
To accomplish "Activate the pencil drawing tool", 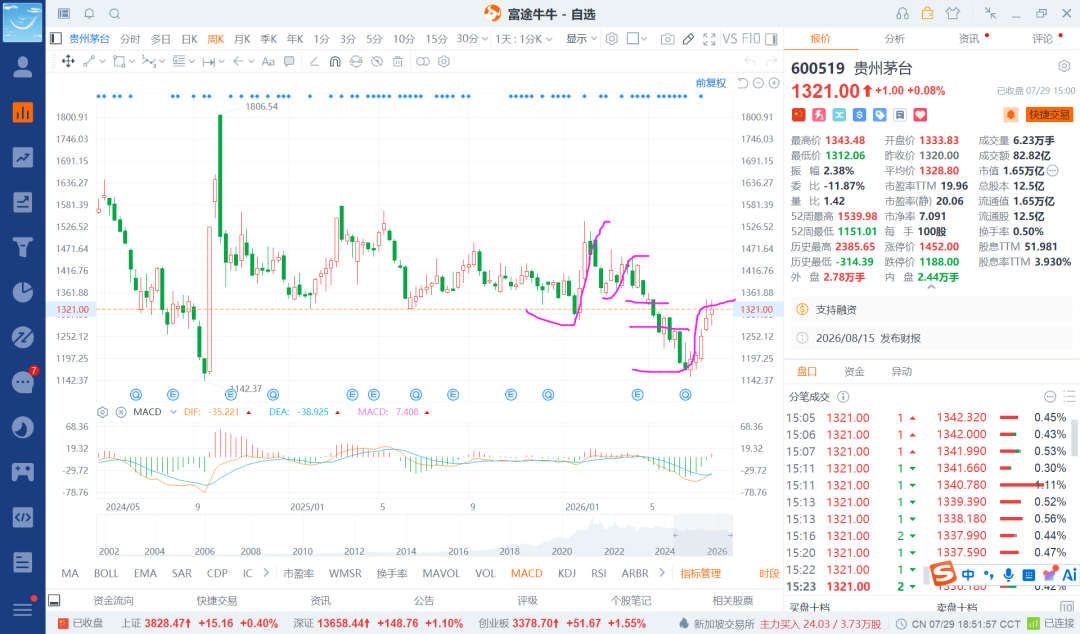I will click(x=688, y=39).
